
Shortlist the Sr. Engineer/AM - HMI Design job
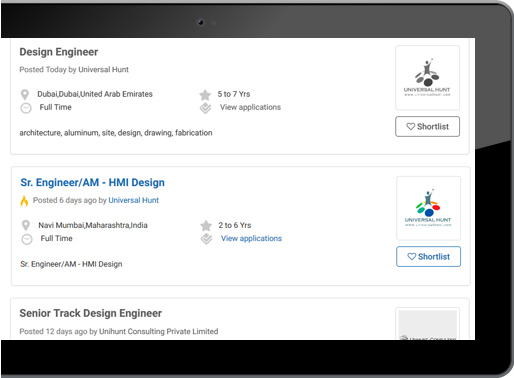(x=428, y=256)
